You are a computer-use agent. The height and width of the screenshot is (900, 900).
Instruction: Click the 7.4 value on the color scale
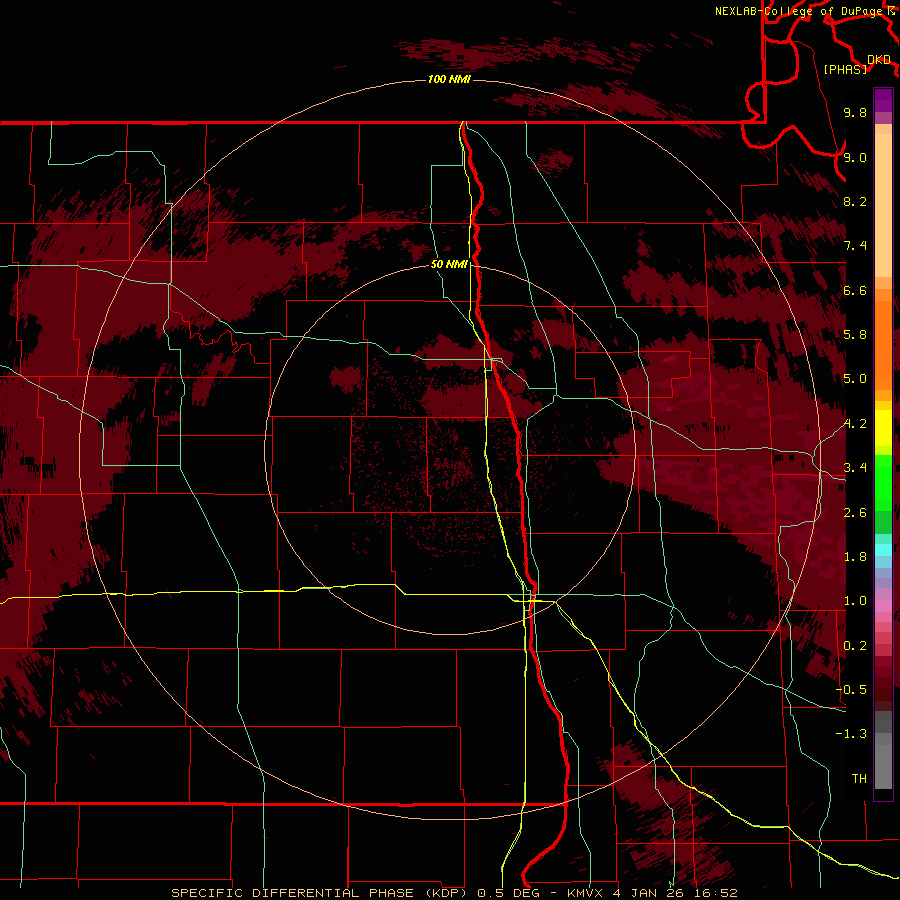(855, 246)
